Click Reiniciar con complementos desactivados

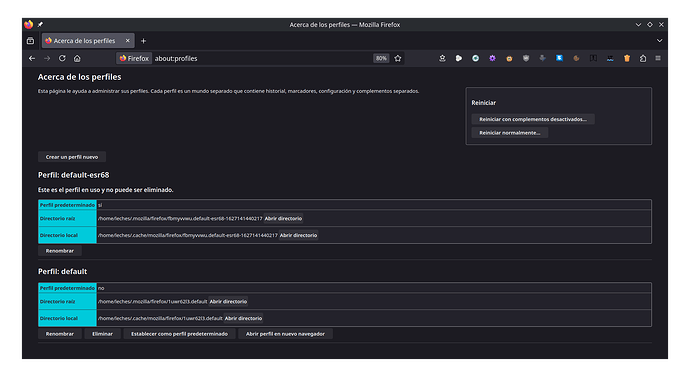point(533,119)
